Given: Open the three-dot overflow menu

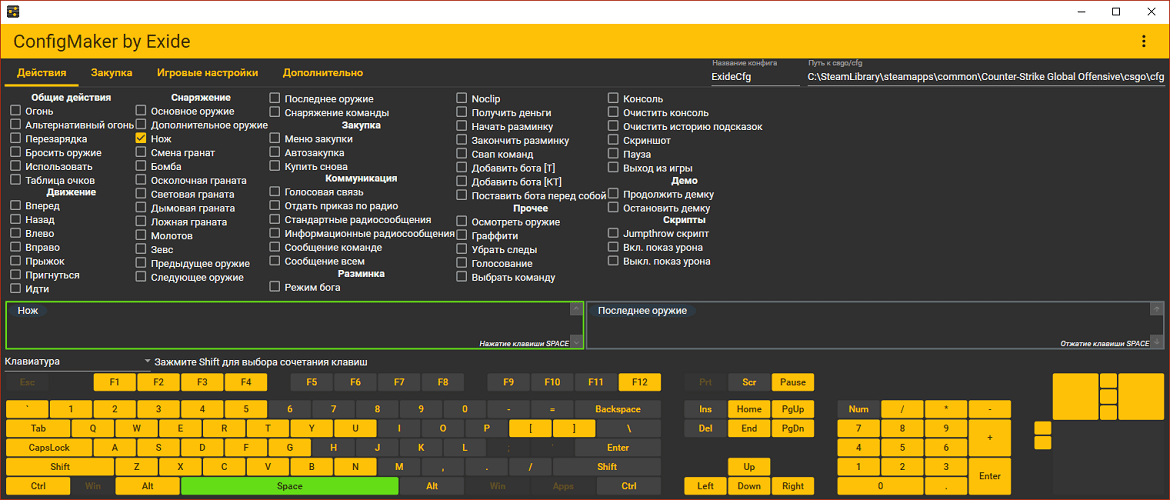Looking at the screenshot, I should click(1144, 42).
